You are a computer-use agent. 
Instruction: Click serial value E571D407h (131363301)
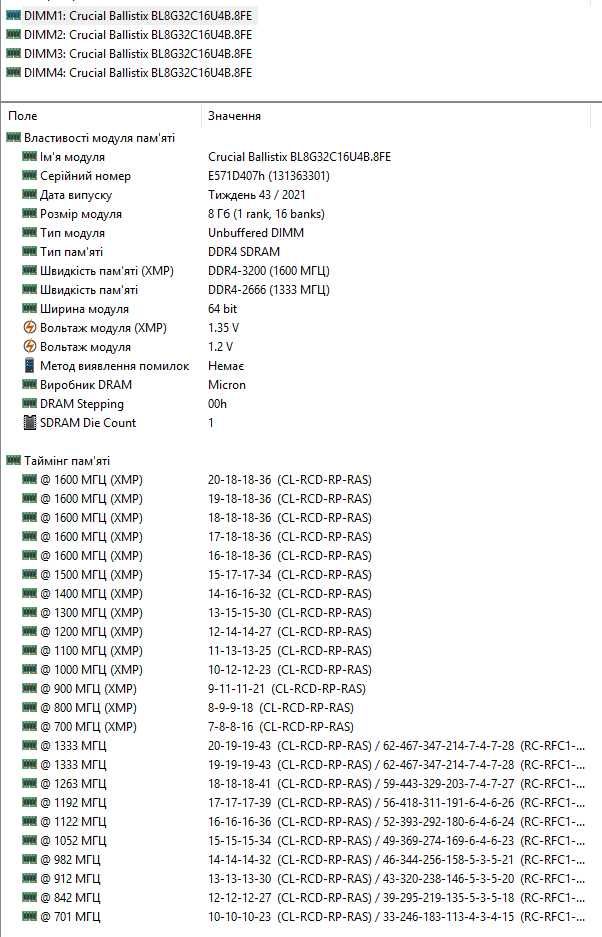coord(269,176)
